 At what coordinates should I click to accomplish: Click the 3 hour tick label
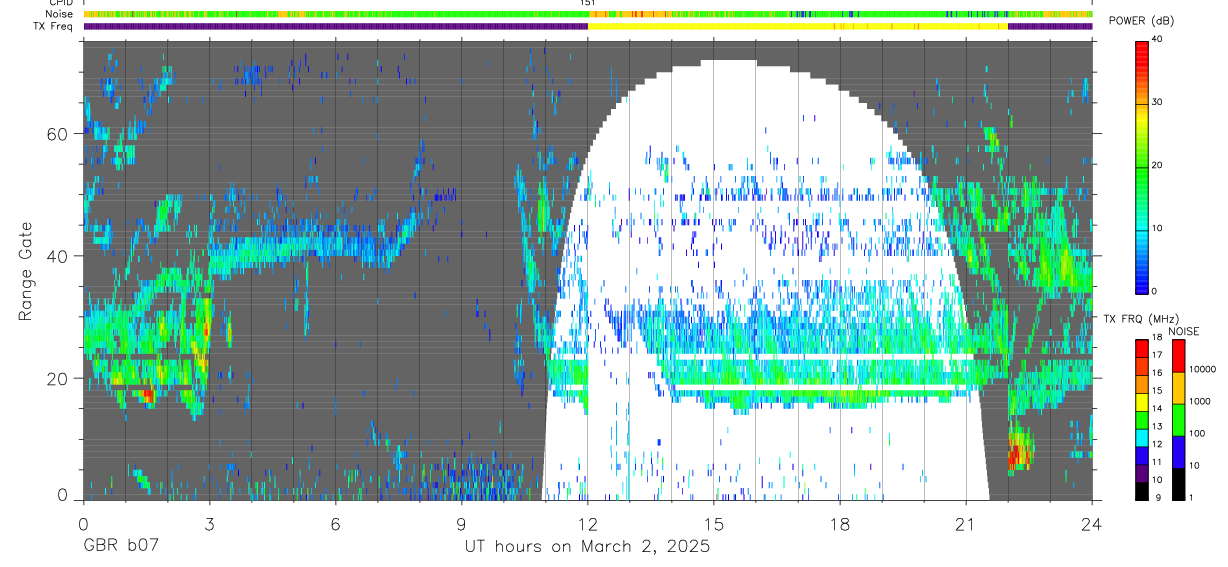click(209, 523)
